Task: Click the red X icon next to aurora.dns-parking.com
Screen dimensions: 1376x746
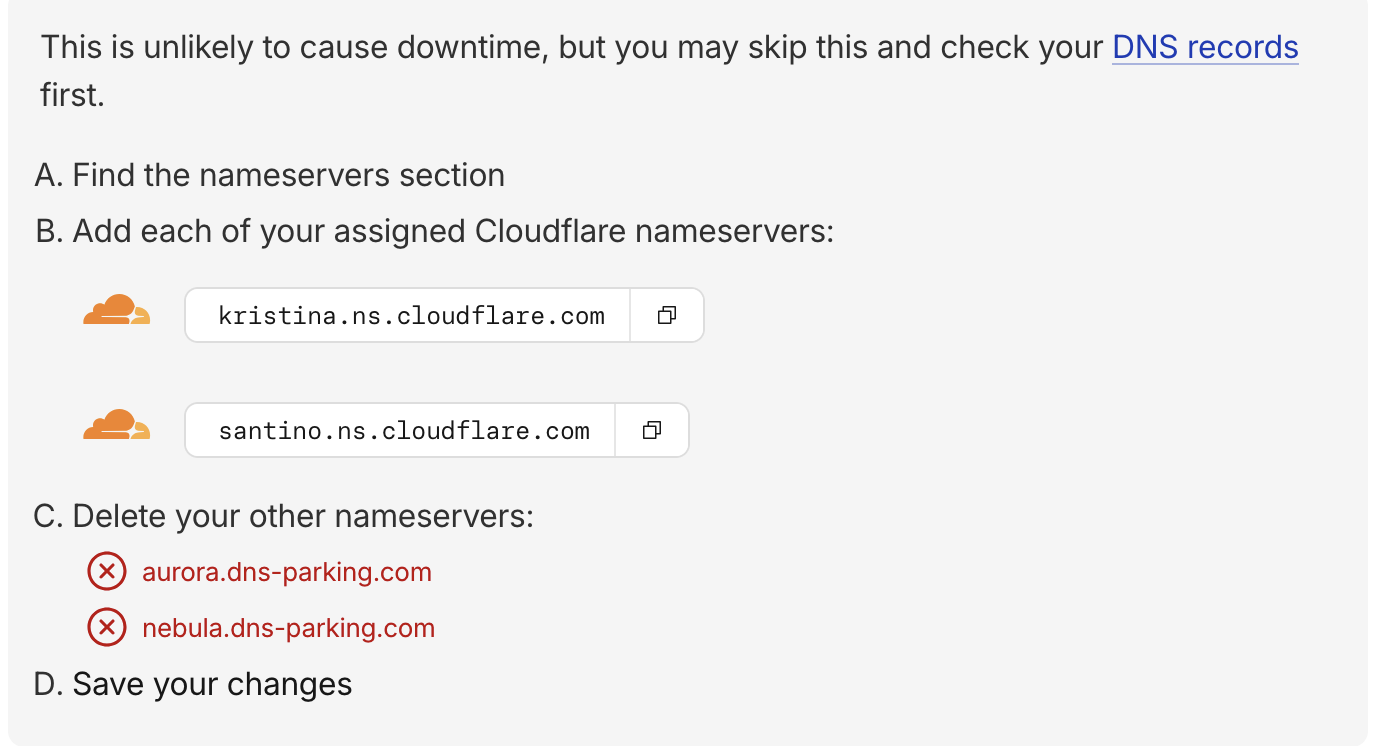Action: pyautogui.click(x=107, y=572)
